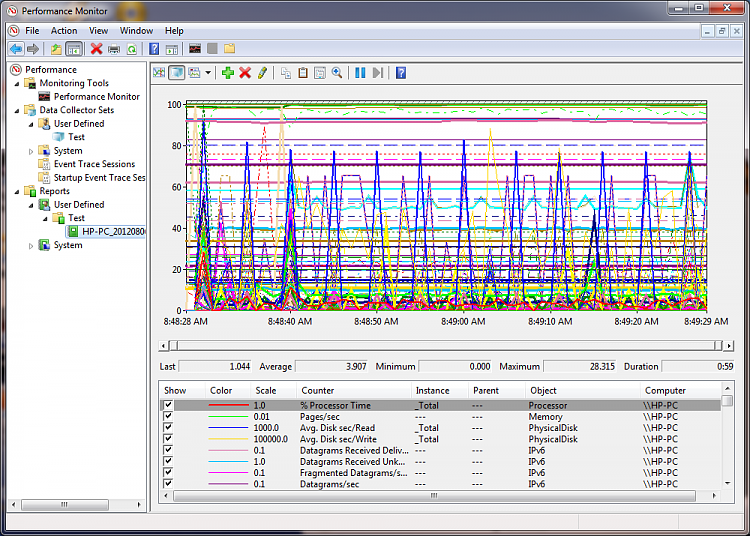Select View Current Activity graph icon
Image resolution: width=750 pixels, height=536 pixels.
tap(159, 73)
